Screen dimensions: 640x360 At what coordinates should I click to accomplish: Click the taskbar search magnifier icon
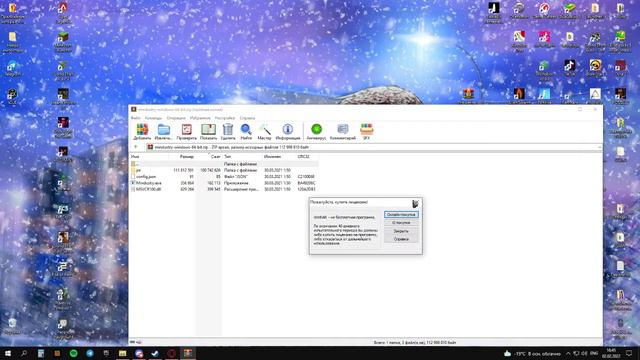click(x=24, y=353)
